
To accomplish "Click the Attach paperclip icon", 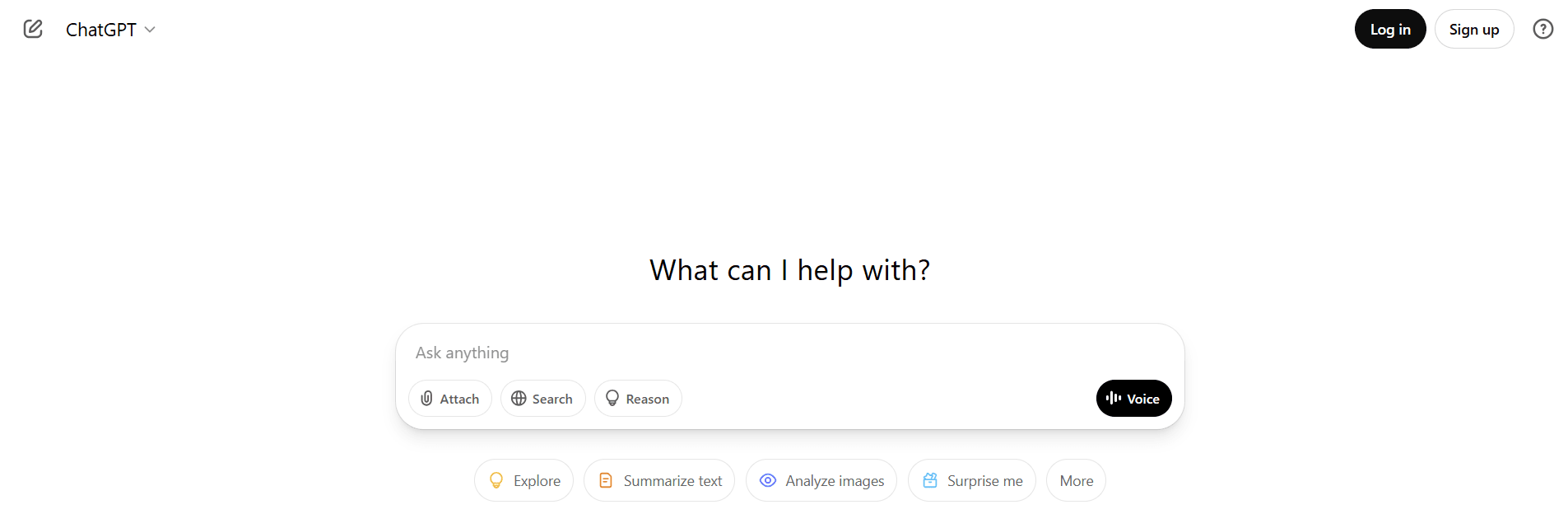I will point(426,398).
